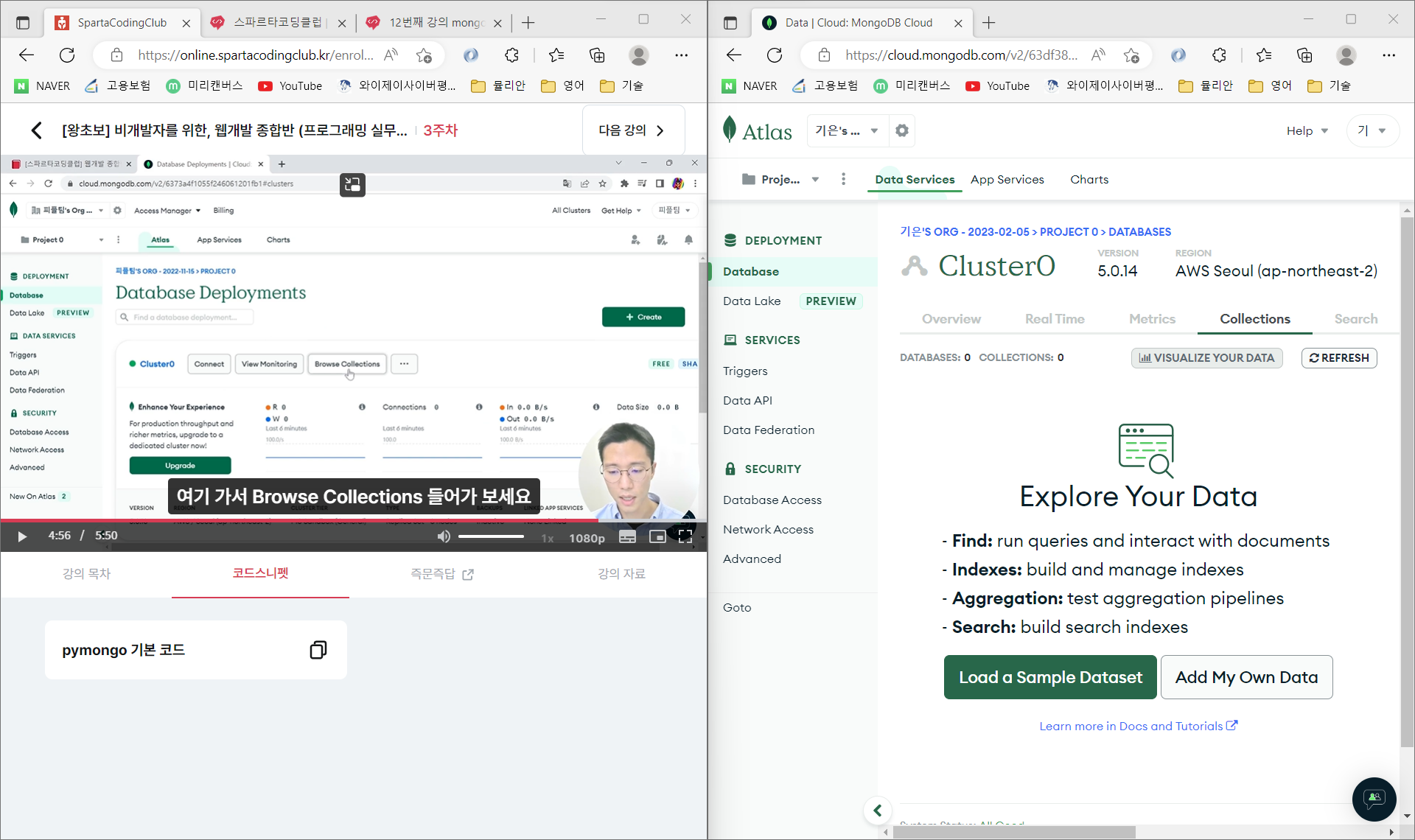Open the Charts tab in Atlas

click(x=1089, y=179)
